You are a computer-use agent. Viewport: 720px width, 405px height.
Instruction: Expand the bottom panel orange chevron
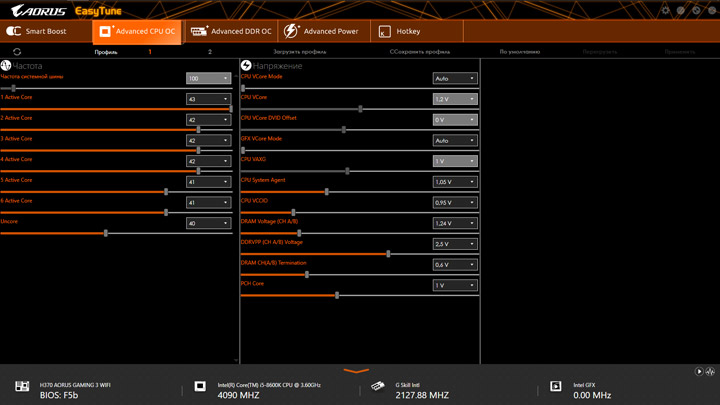point(356,371)
